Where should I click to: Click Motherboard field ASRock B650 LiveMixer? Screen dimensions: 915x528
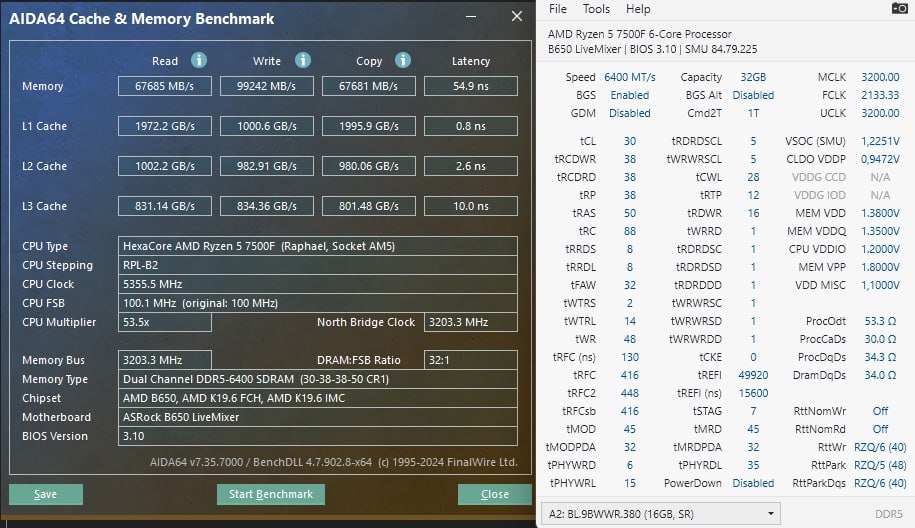click(317, 417)
